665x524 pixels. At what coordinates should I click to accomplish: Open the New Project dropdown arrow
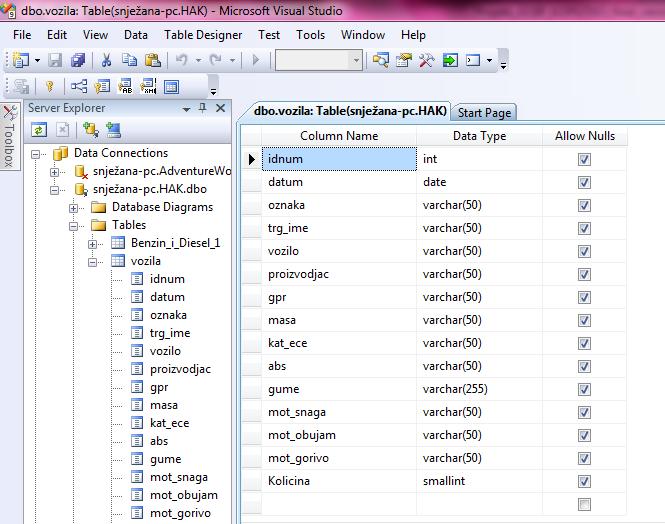[x=37, y=61]
